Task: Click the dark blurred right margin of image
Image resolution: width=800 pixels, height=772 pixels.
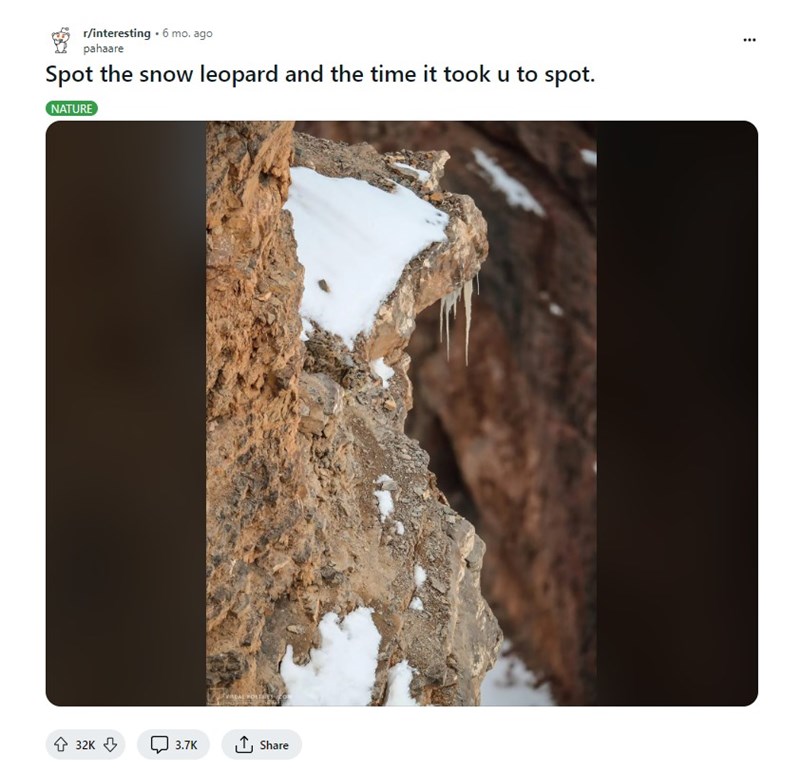Action: (677, 413)
